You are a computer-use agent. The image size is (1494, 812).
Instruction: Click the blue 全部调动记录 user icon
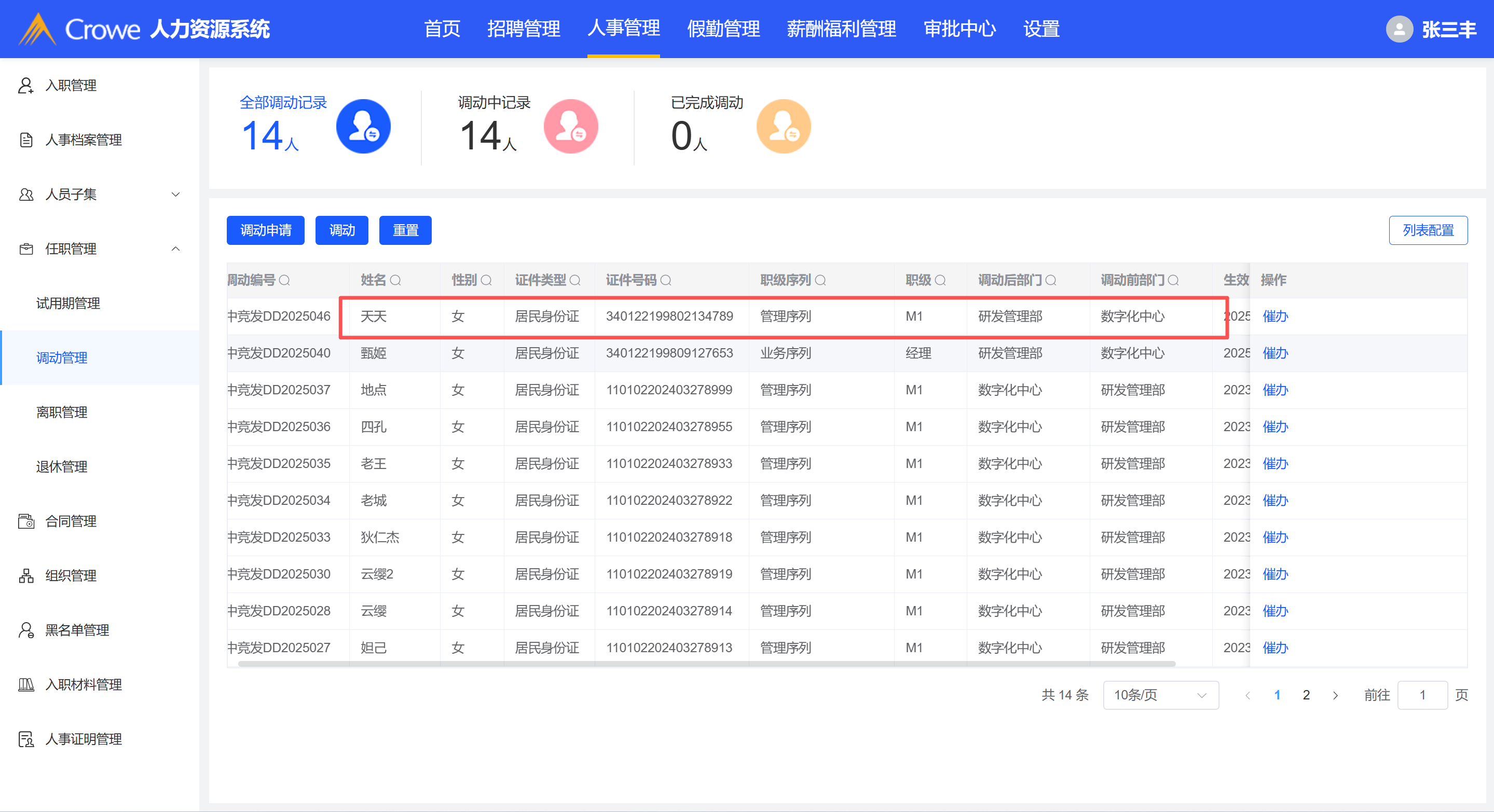tap(363, 127)
